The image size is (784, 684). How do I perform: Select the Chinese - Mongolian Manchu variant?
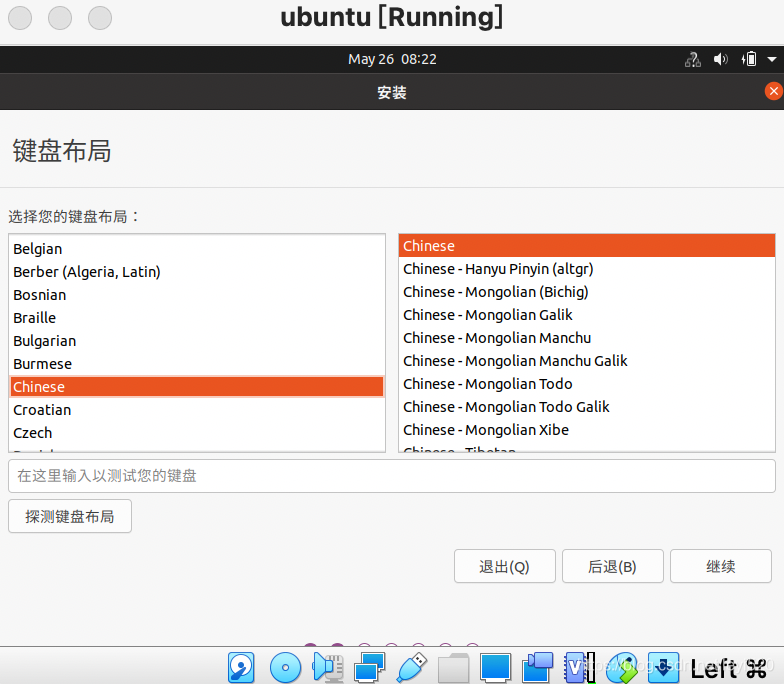(587, 338)
